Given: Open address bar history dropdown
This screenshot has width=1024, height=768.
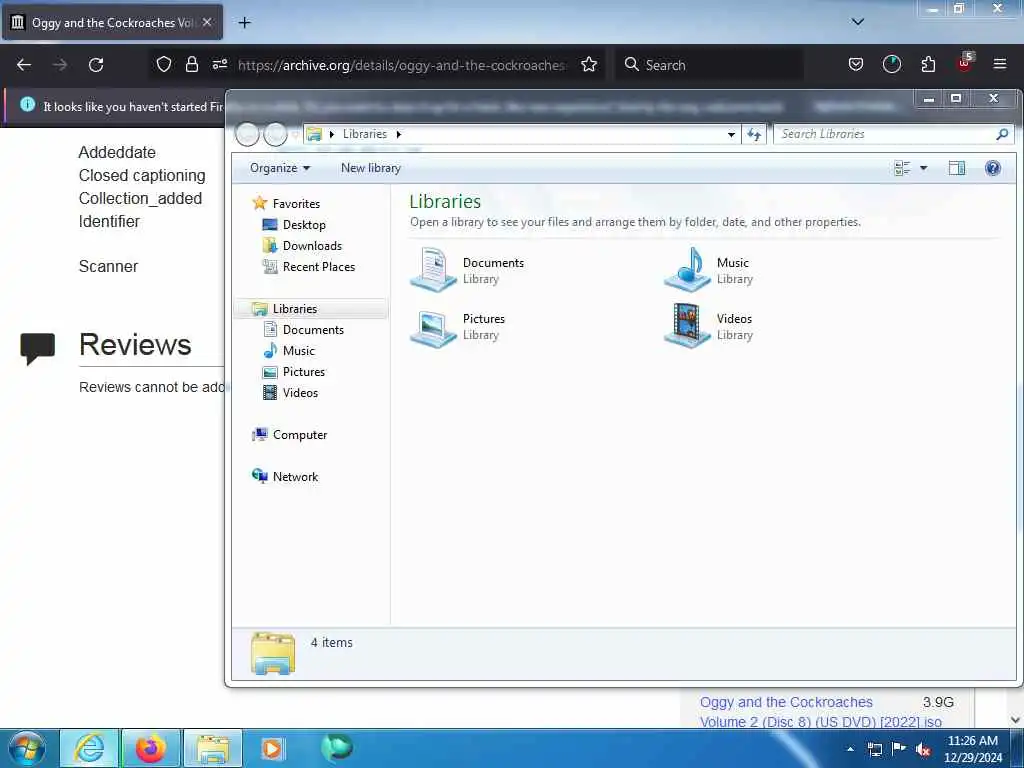Looking at the screenshot, I should coord(731,135).
